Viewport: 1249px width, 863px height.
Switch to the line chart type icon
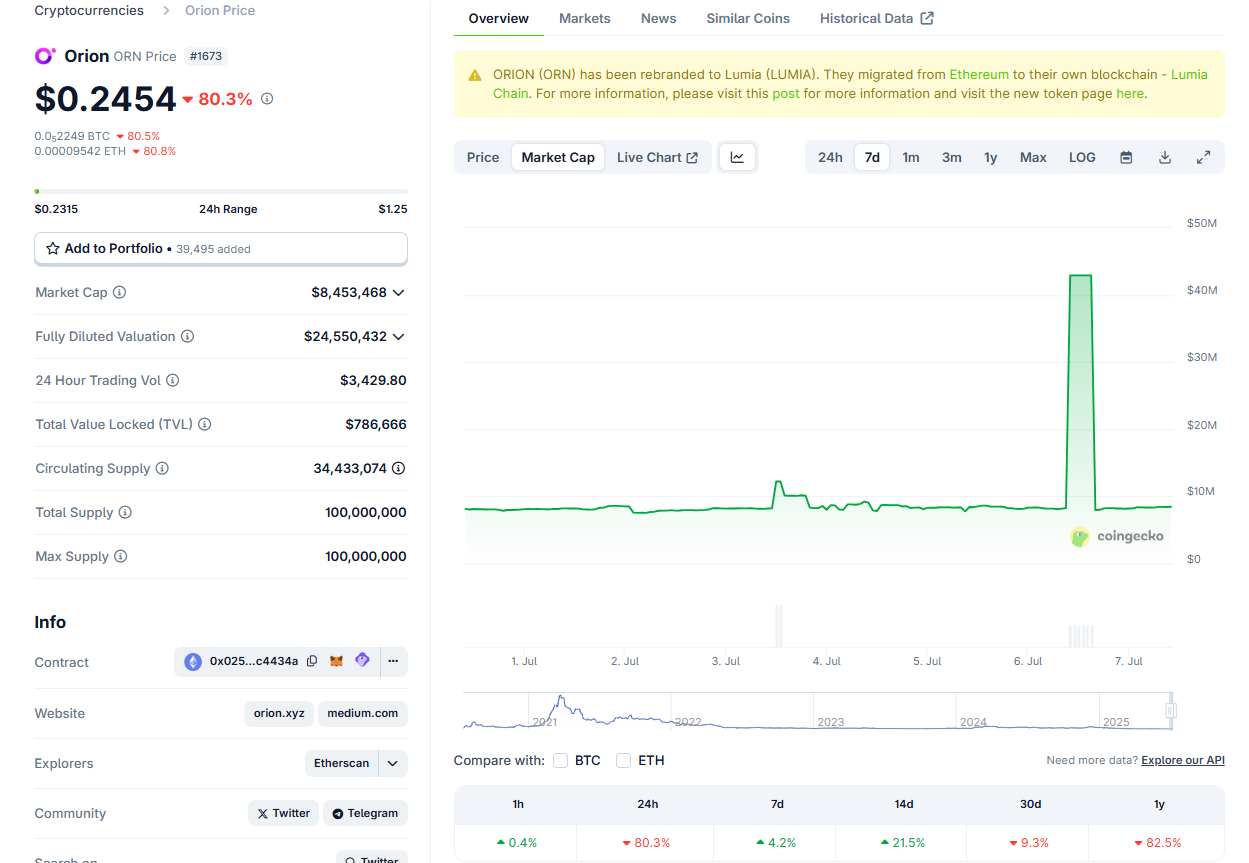click(x=737, y=157)
